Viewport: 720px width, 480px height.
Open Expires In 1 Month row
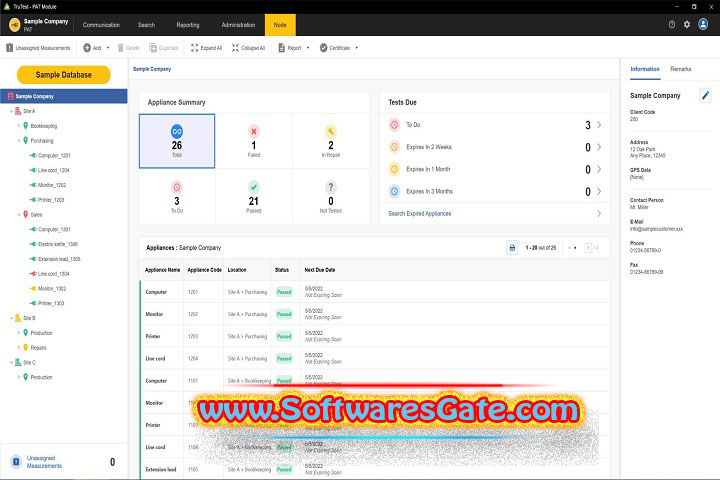[x=495, y=169]
